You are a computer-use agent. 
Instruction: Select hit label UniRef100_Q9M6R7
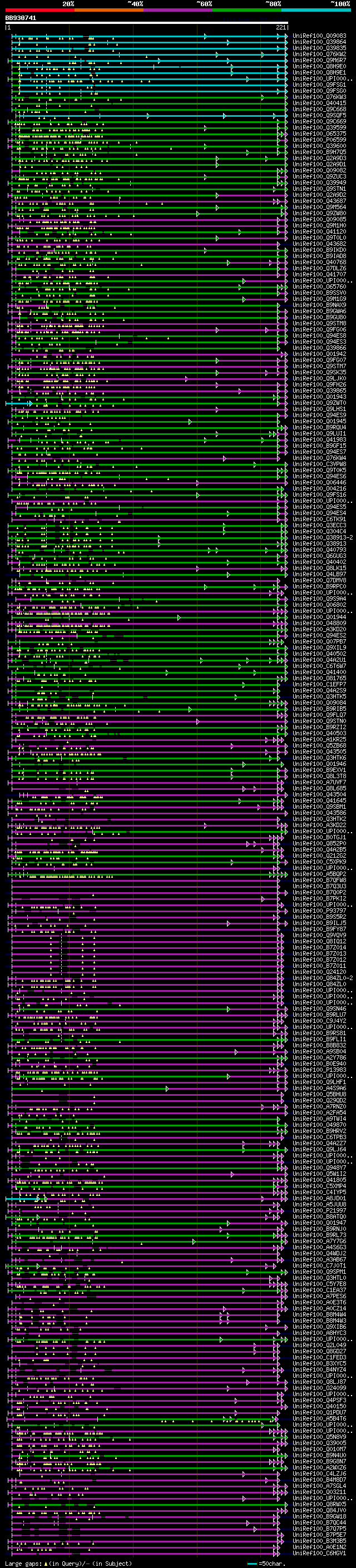(x=319, y=60)
